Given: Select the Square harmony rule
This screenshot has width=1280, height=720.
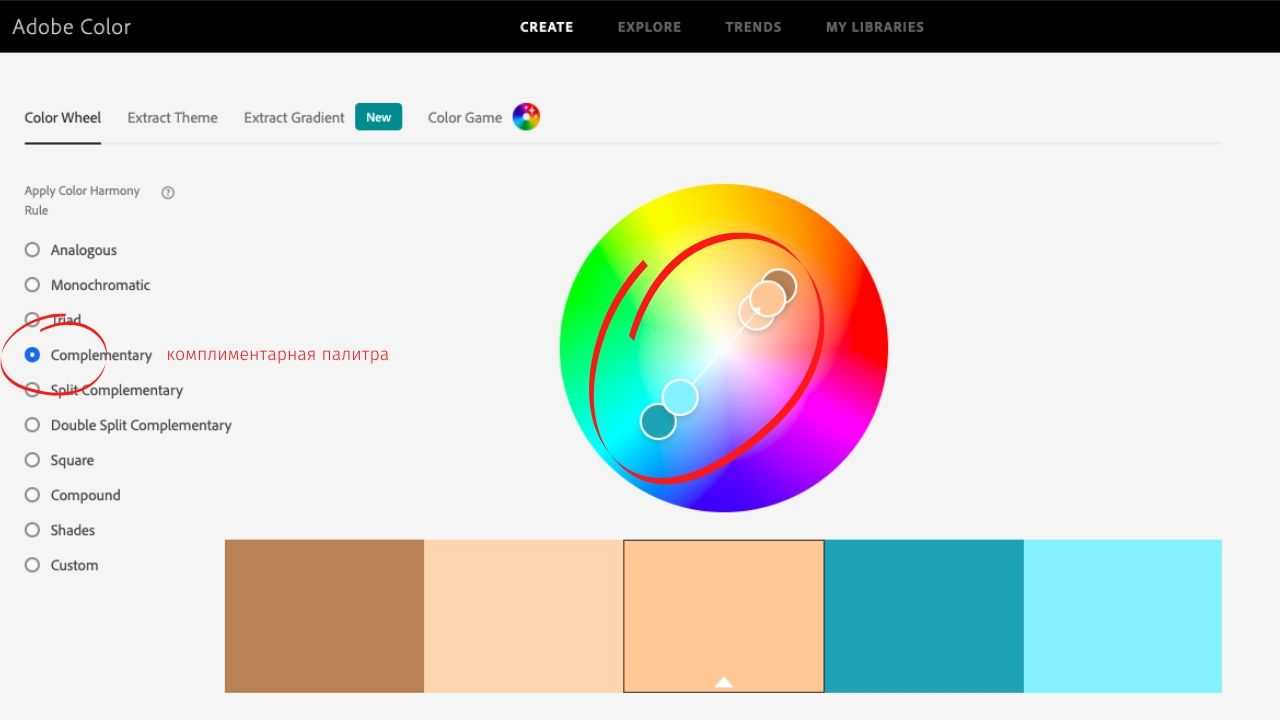Looking at the screenshot, I should coord(32,460).
